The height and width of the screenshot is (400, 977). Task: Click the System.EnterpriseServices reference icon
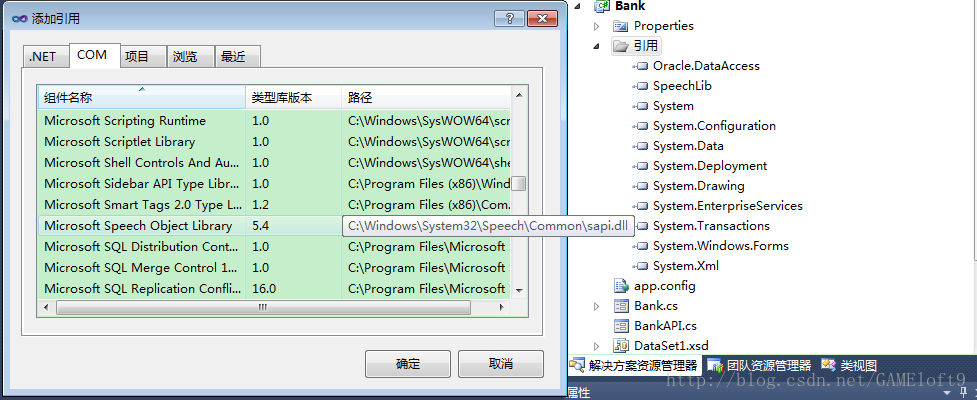pos(640,206)
